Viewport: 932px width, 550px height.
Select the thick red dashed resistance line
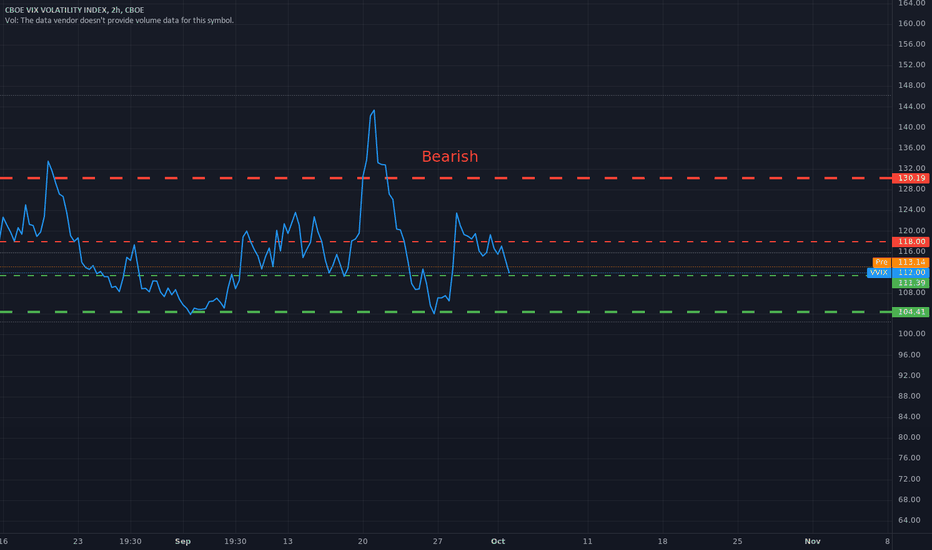point(446,178)
